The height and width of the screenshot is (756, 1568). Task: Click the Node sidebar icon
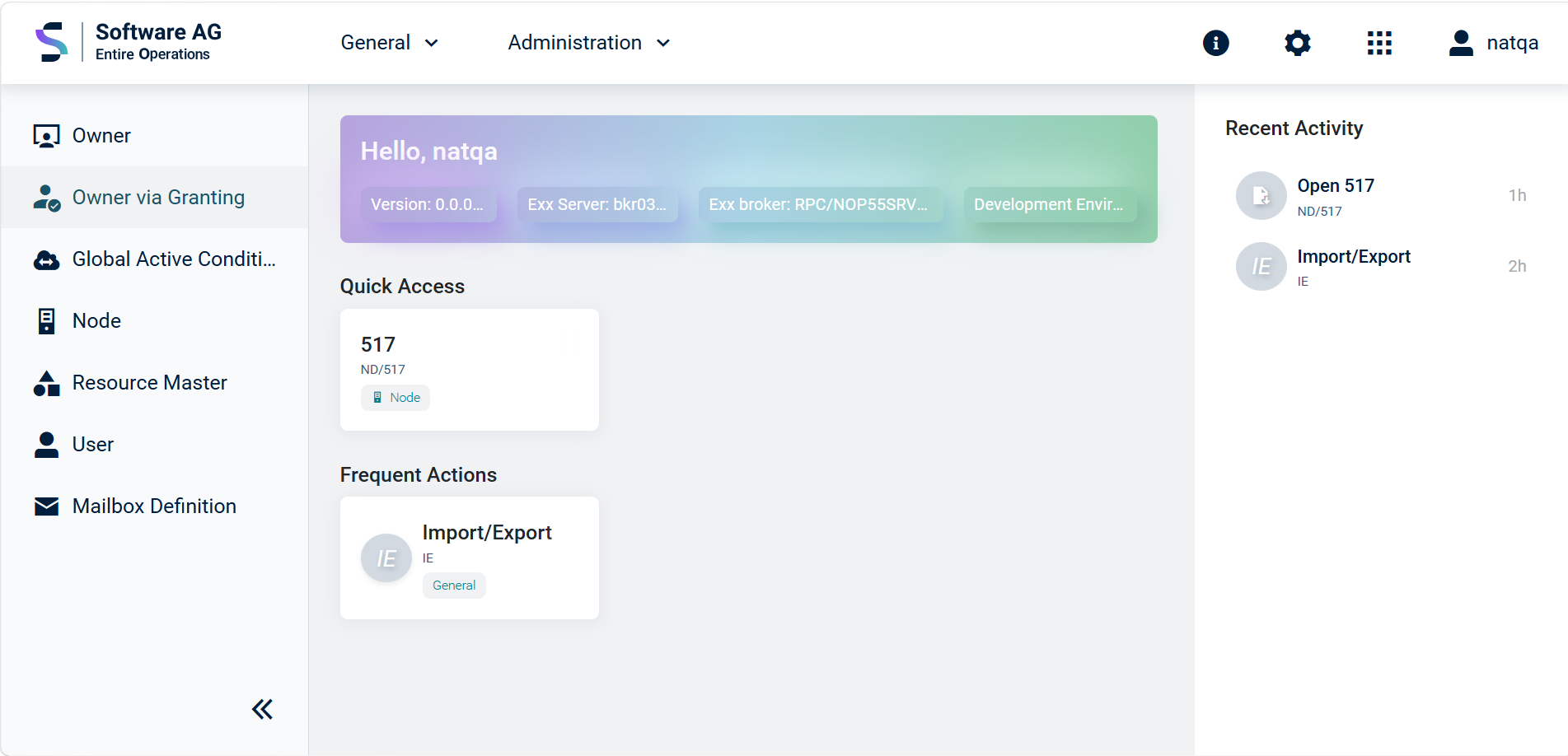pyautogui.click(x=46, y=321)
